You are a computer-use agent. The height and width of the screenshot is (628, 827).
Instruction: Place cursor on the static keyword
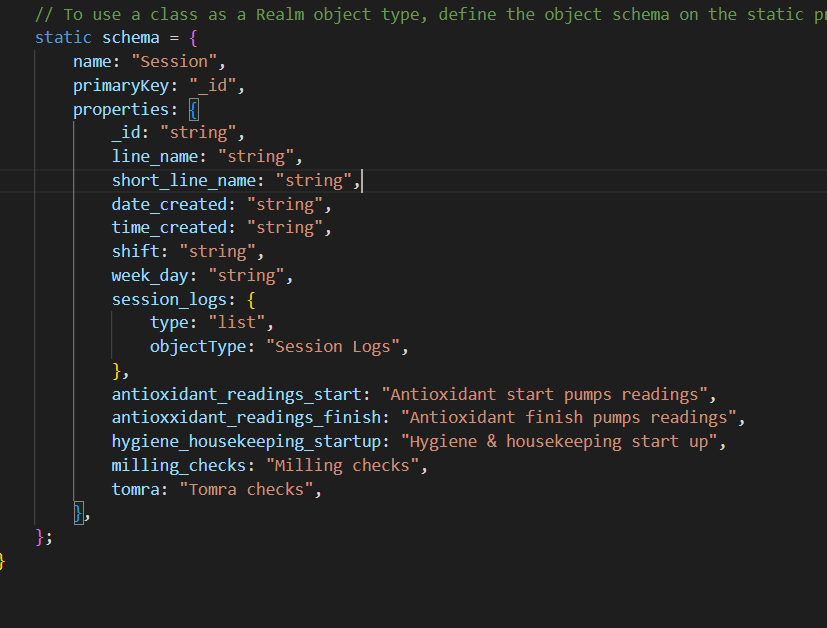[63, 37]
